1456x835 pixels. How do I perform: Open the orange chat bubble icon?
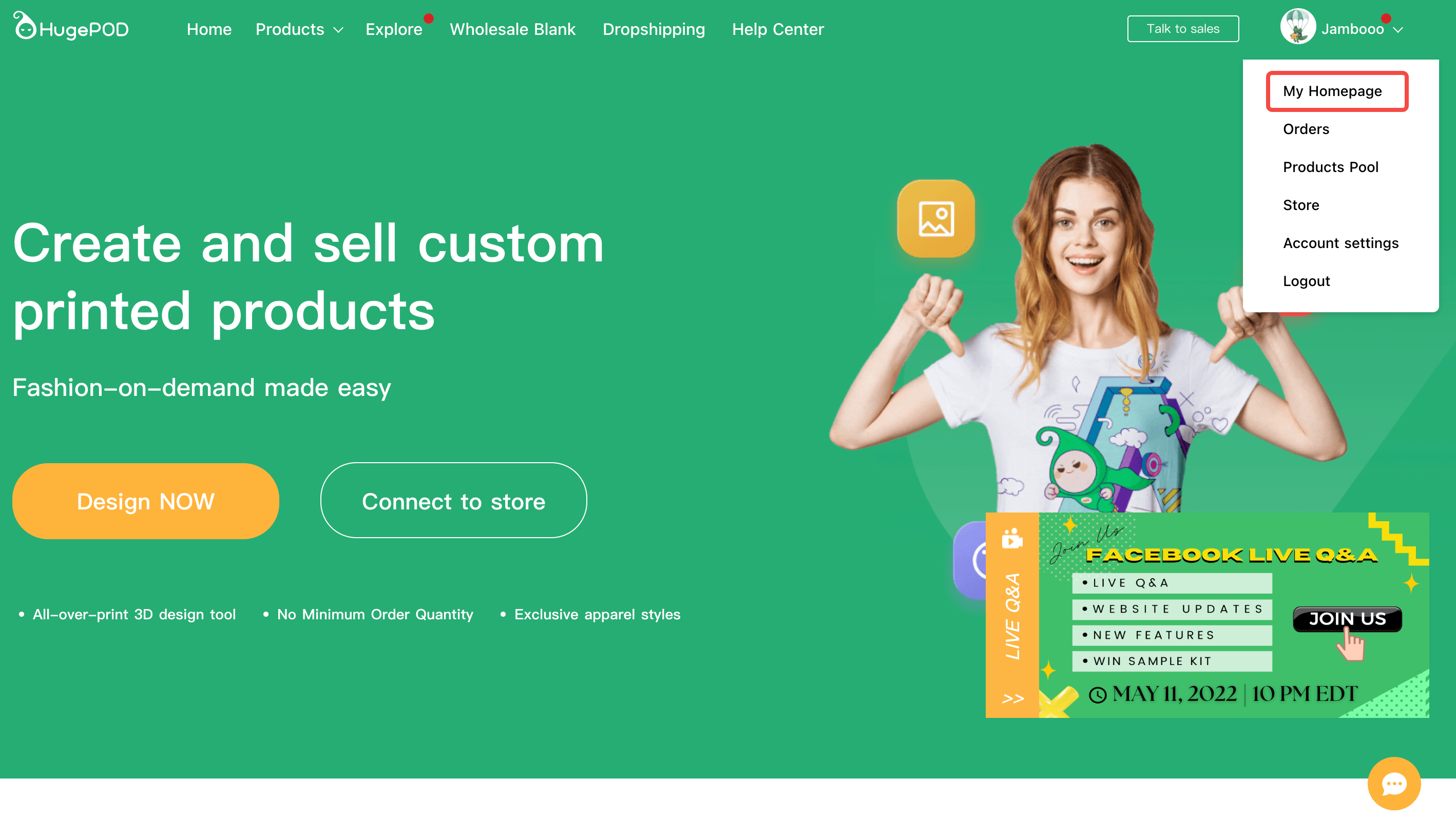click(1393, 783)
